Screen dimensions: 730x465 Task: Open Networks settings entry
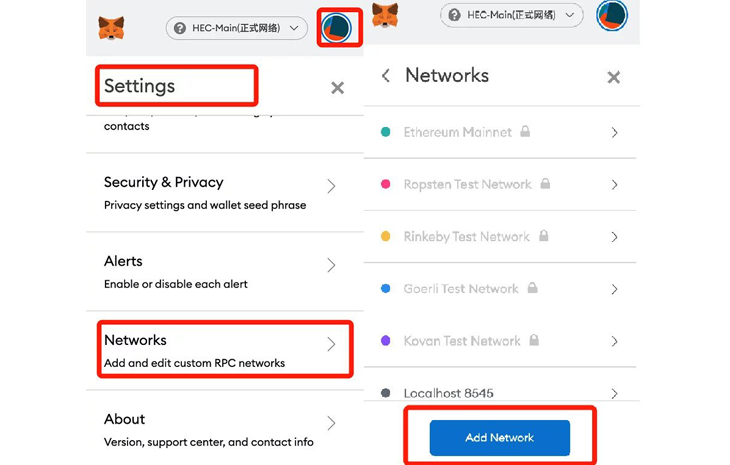point(225,350)
